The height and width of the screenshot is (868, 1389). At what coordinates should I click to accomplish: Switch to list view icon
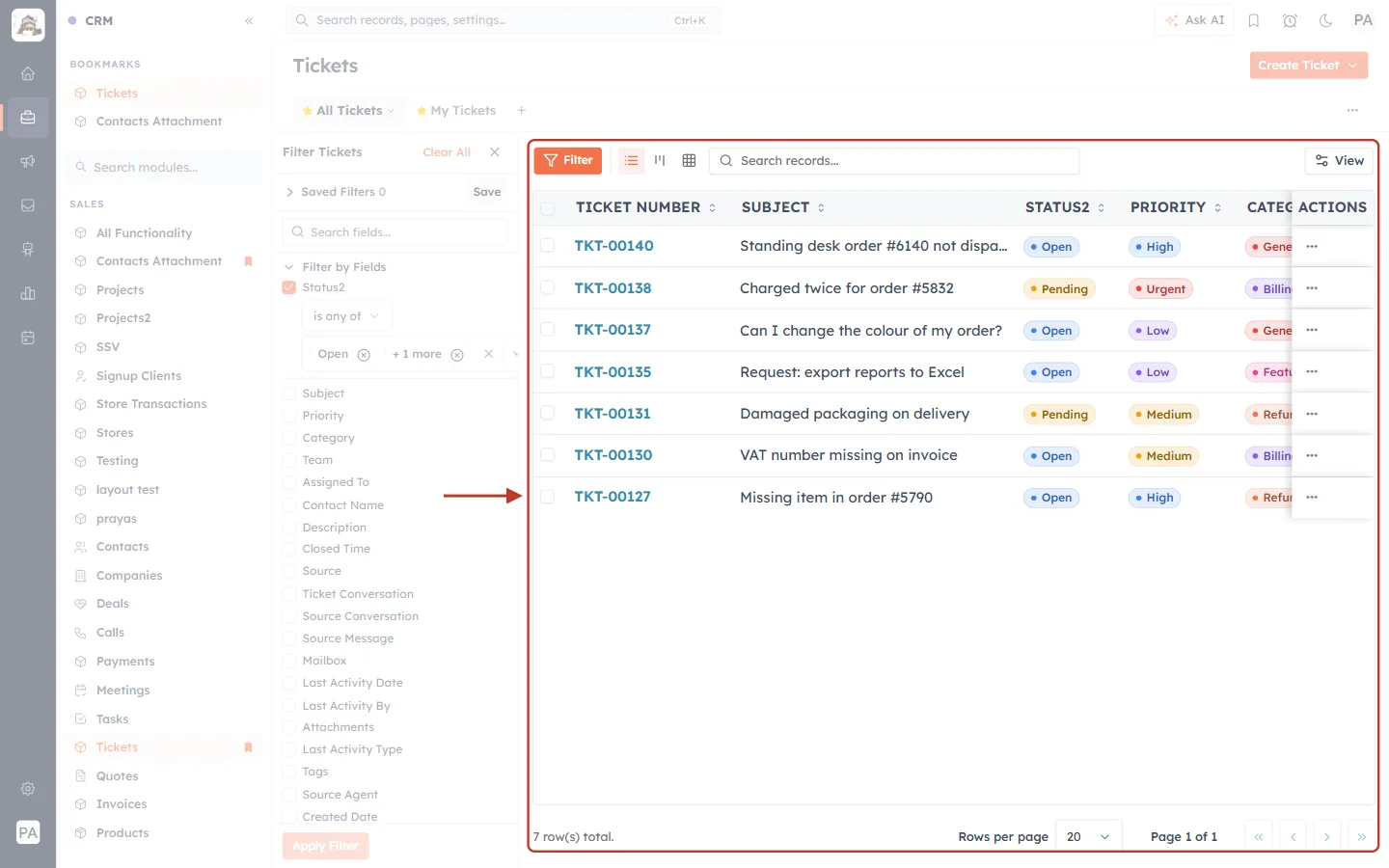(x=631, y=161)
